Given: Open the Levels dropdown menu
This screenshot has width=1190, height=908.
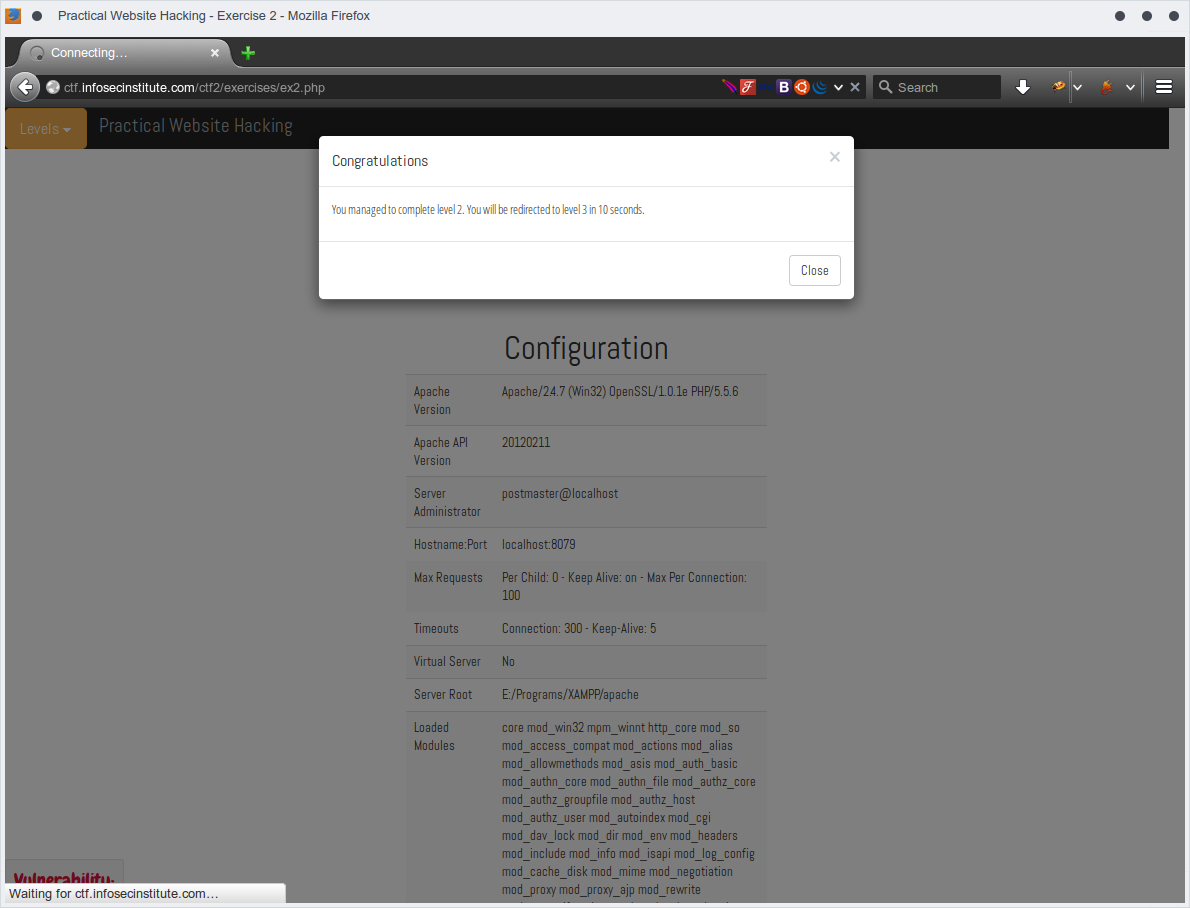Looking at the screenshot, I should 45,129.
